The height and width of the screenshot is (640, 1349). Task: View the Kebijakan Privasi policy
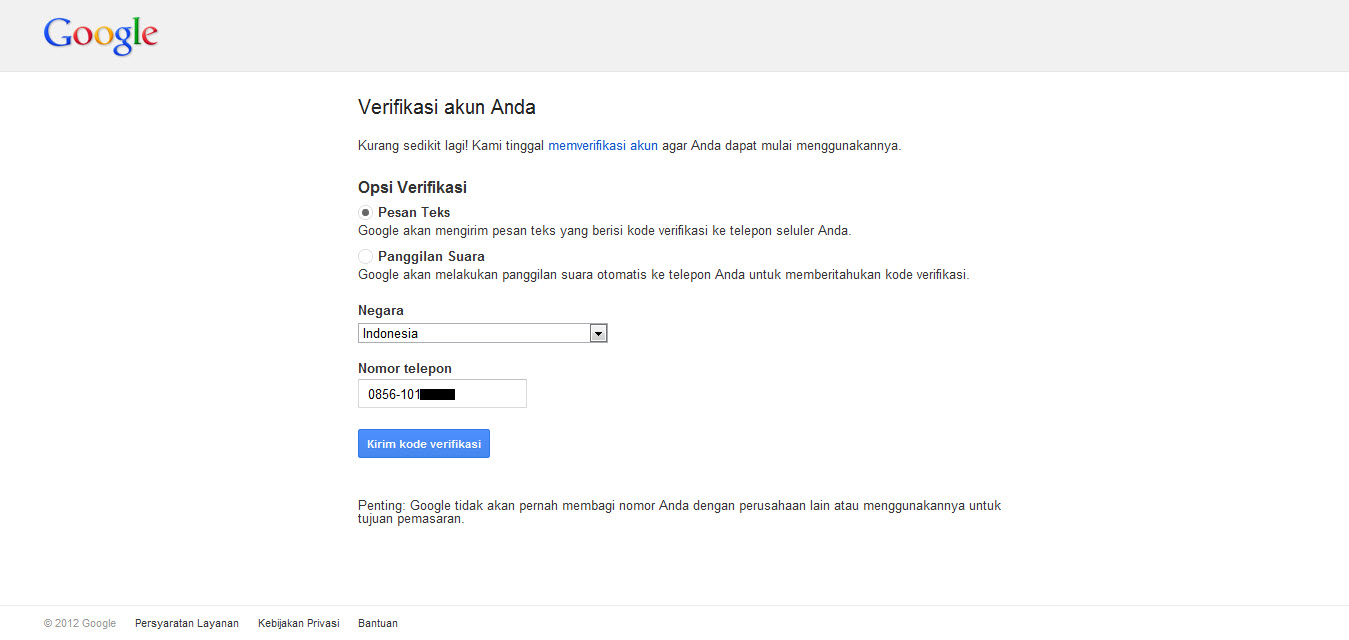tap(298, 622)
